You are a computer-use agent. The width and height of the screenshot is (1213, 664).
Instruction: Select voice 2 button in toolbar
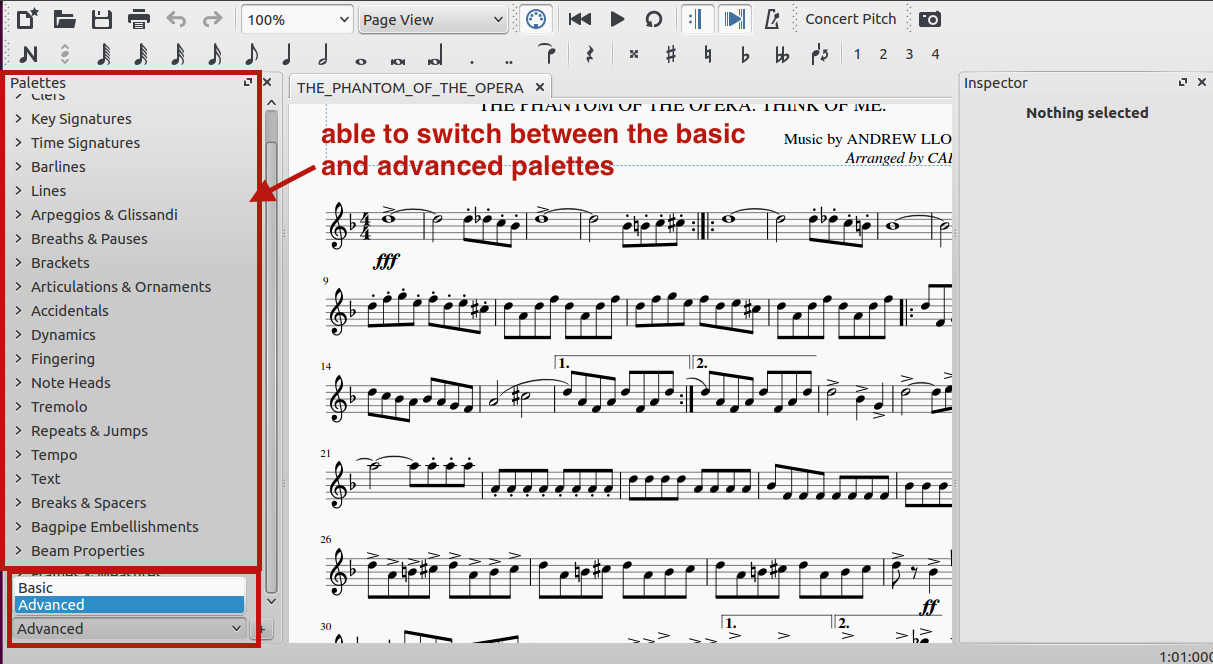click(883, 54)
